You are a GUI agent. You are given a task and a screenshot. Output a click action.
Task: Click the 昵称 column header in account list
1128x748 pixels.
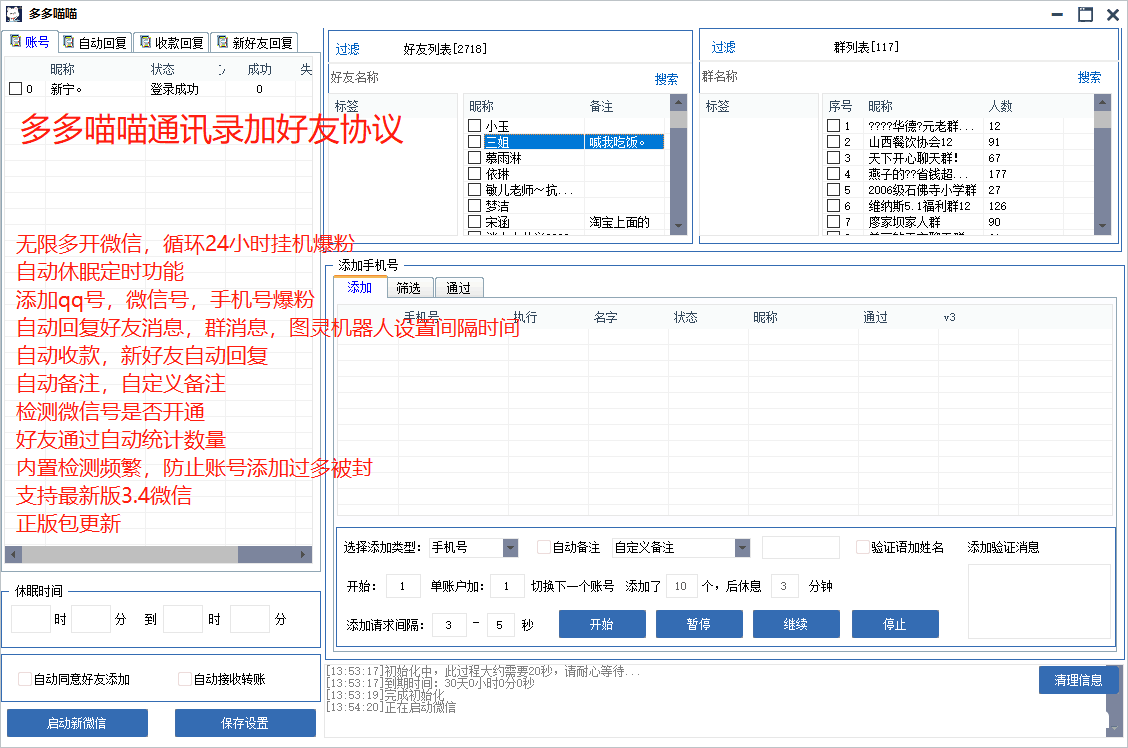62,69
